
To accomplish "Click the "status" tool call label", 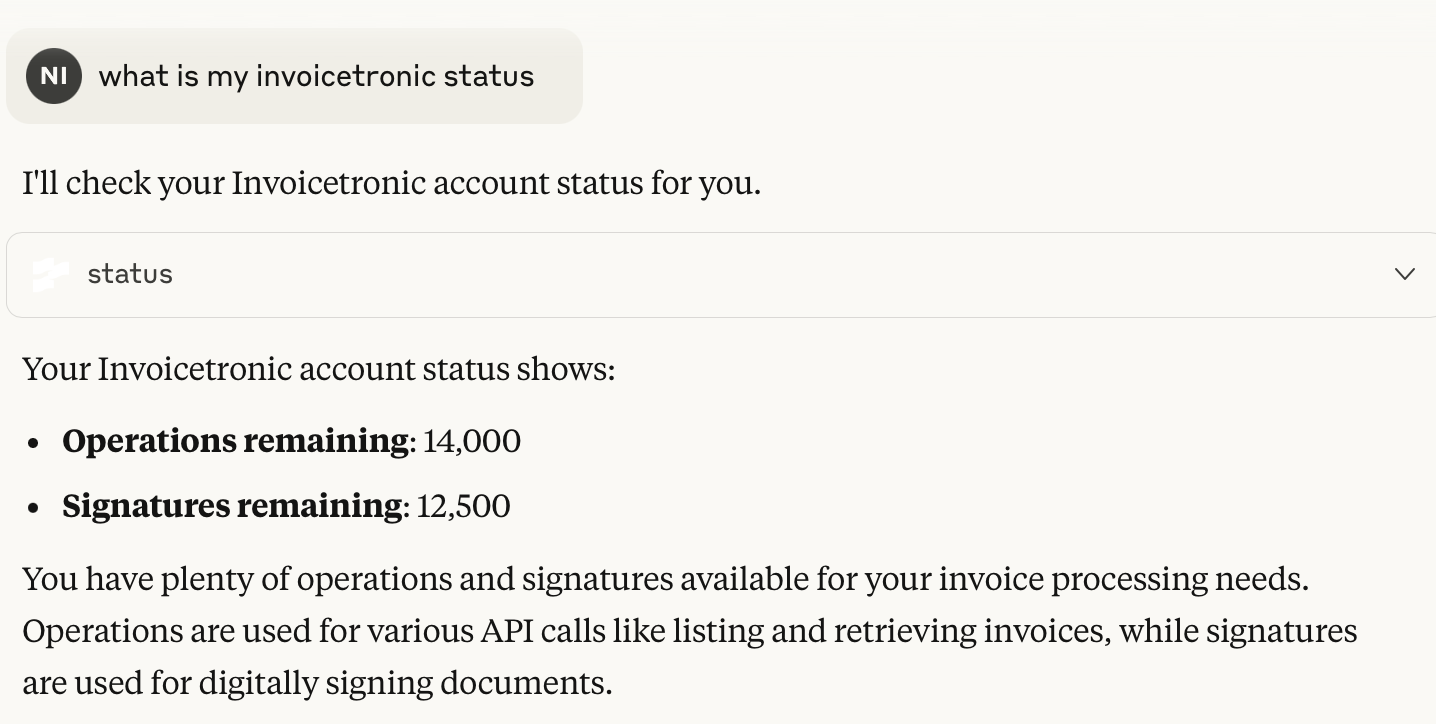I will click(x=130, y=274).
